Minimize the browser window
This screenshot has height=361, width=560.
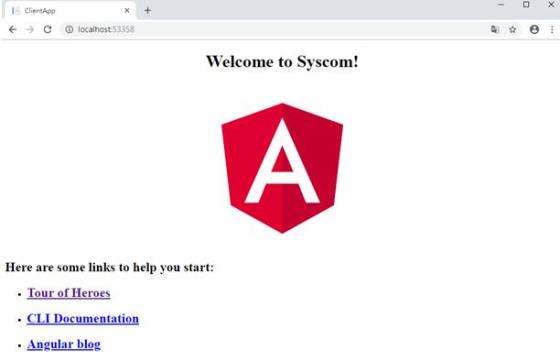(x=501, y=5)
